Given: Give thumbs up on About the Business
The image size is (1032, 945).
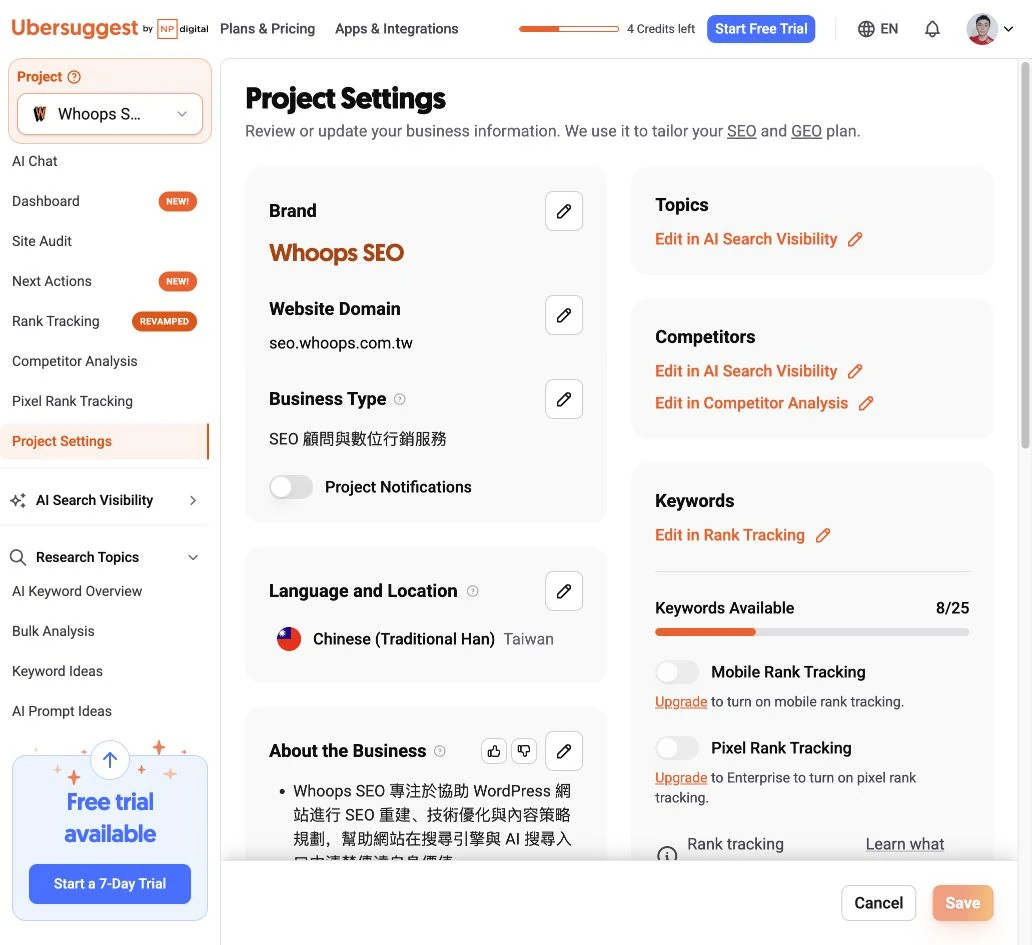Looking at the screenshot, I should (494, 751).
